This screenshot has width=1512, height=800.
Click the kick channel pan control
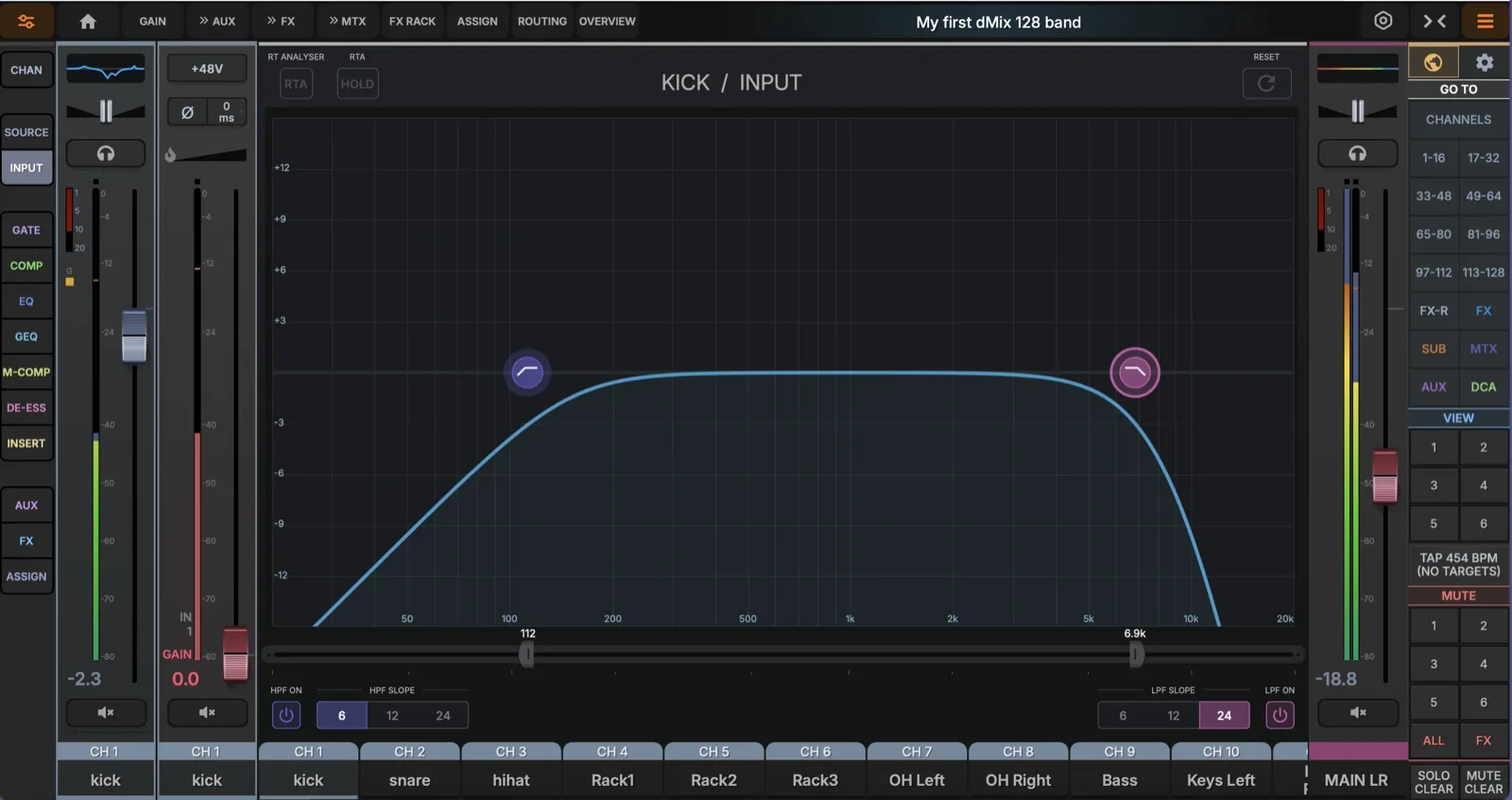(106, 111)
